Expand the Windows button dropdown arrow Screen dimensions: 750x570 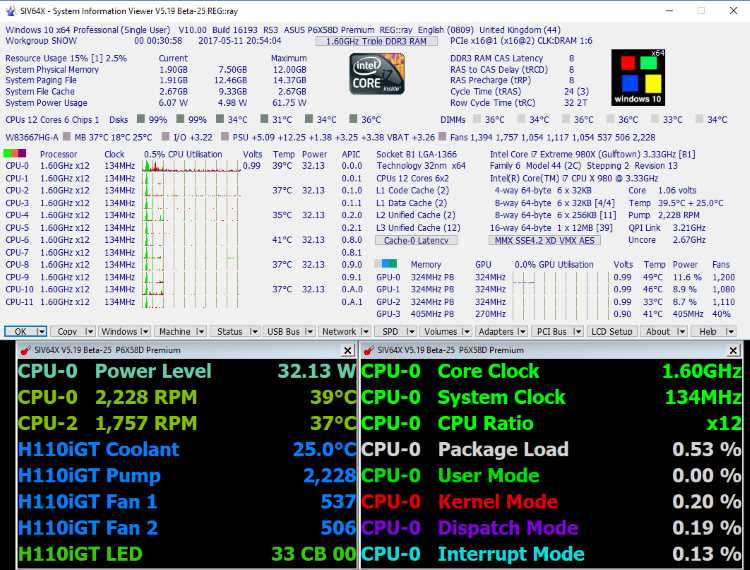tap(145, 331)
